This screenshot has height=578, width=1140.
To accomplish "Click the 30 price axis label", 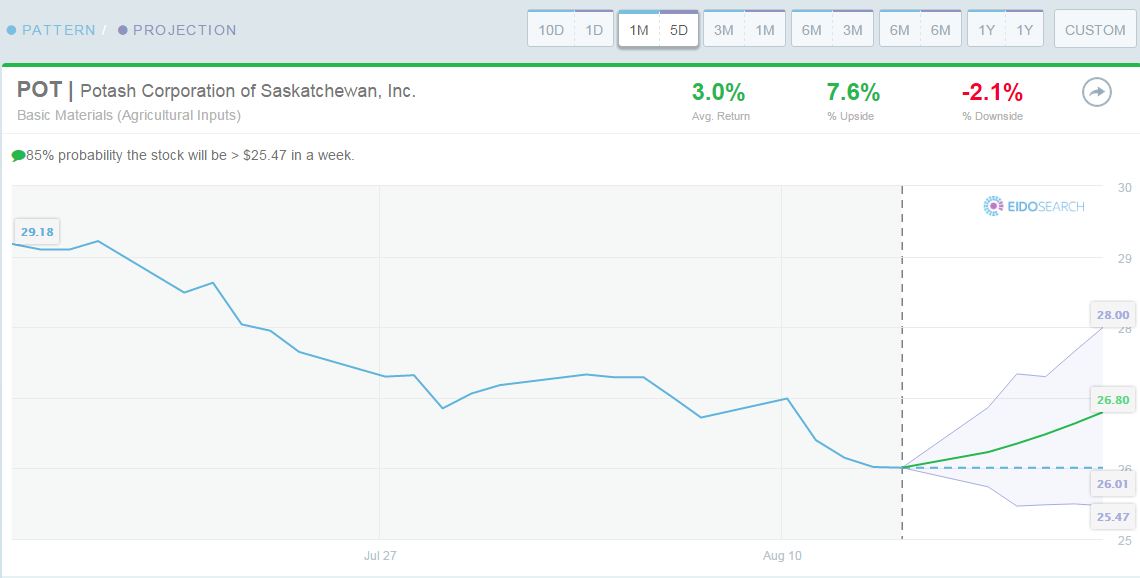I will [1125, 188].
